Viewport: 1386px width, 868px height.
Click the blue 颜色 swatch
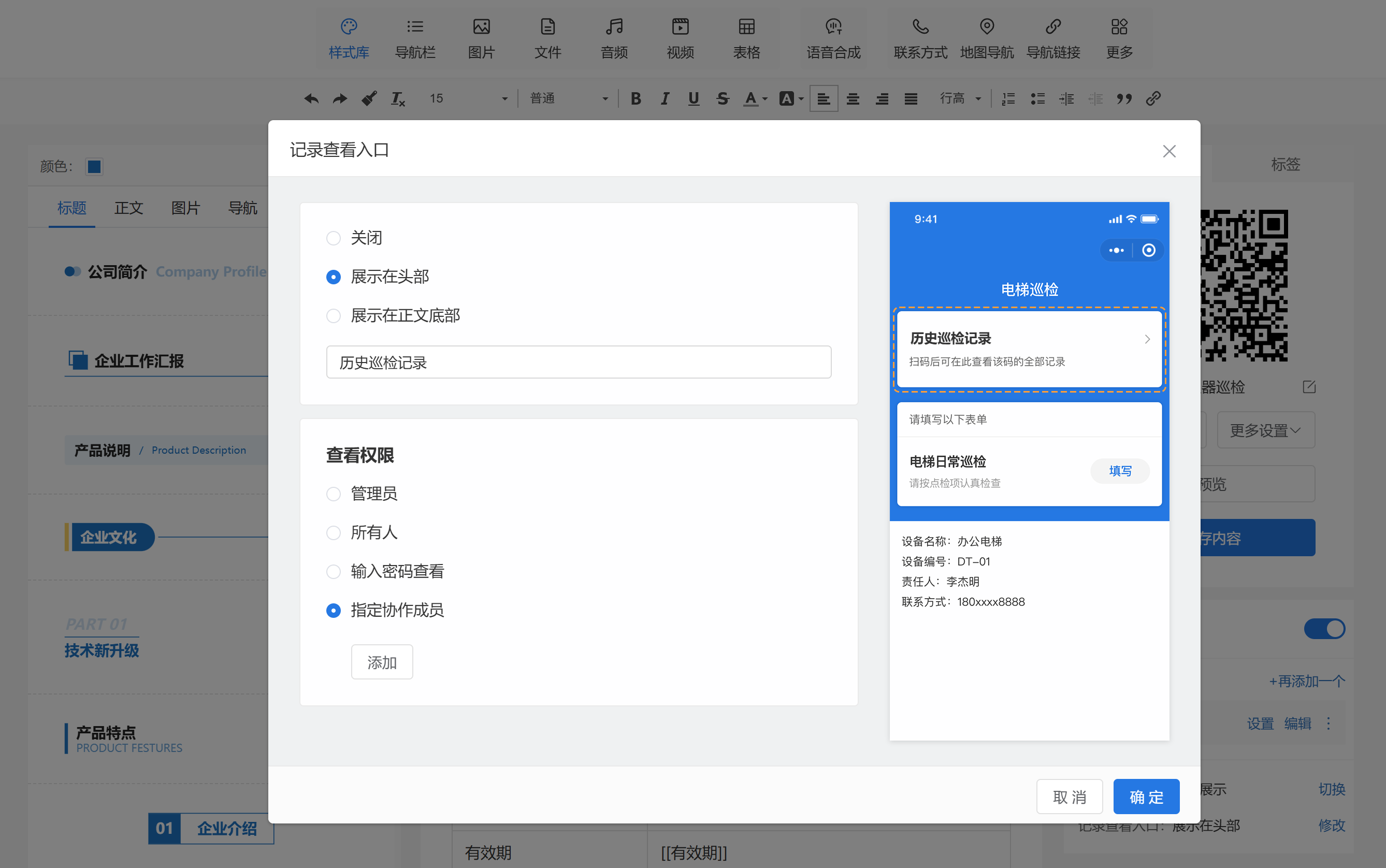[x=94, y=166]
